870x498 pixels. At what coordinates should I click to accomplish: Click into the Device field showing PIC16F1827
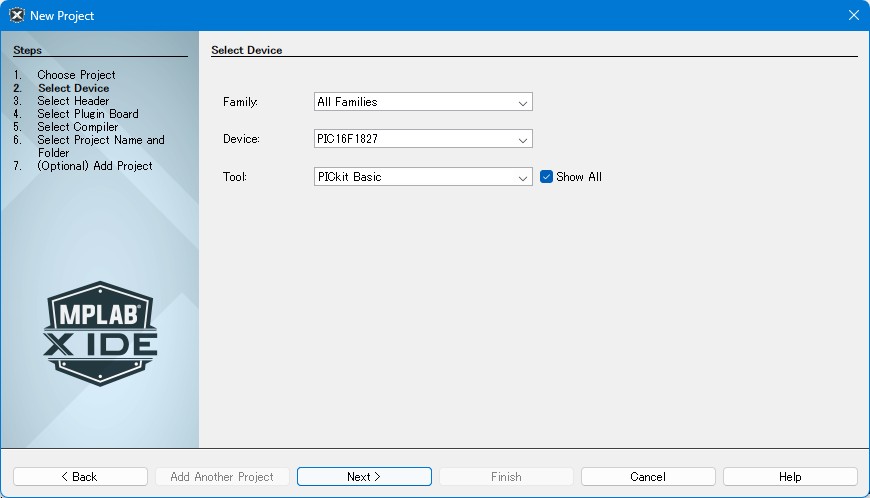point(412,140)
